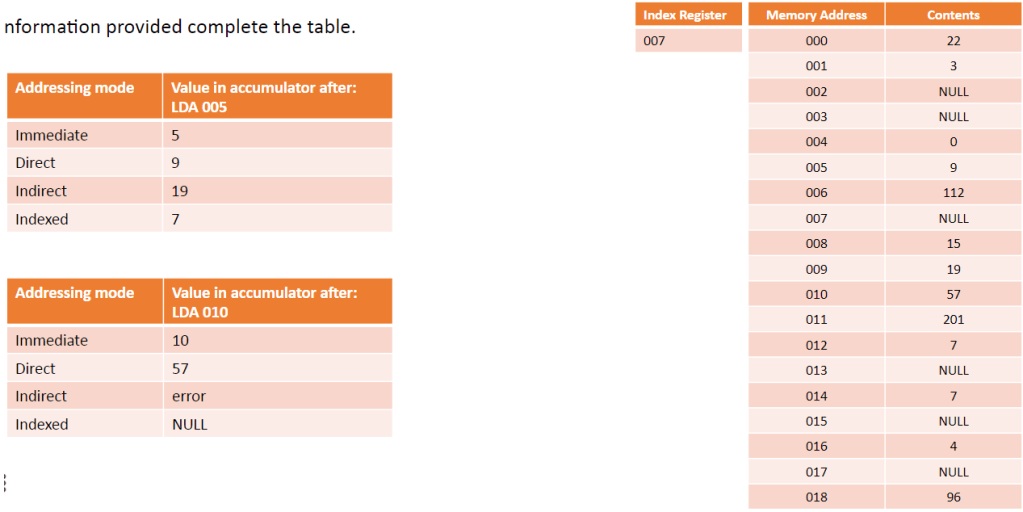Click Indexed label in the LDA 005 table
Image resolution: width=1023 pixels, height=512 pixels.
click(x=42, y=219)
